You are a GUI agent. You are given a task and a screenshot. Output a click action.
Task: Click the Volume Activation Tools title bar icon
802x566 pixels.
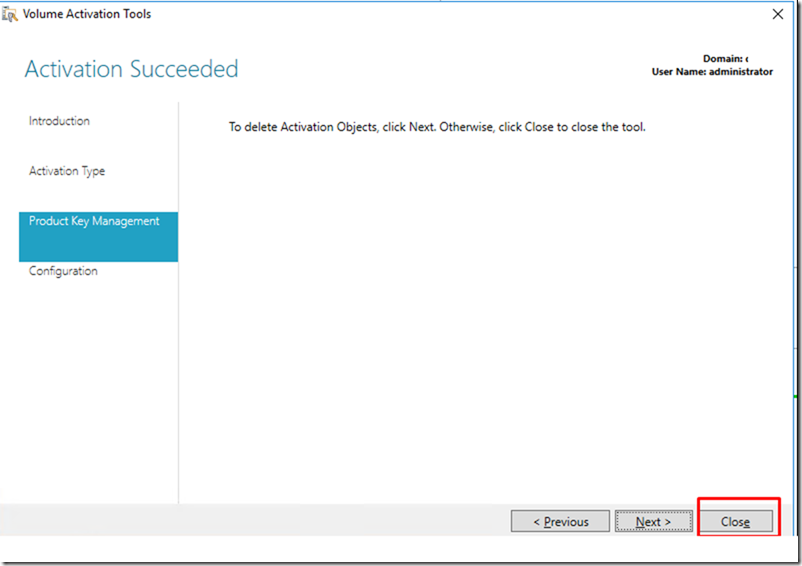(x=11, y=14)
